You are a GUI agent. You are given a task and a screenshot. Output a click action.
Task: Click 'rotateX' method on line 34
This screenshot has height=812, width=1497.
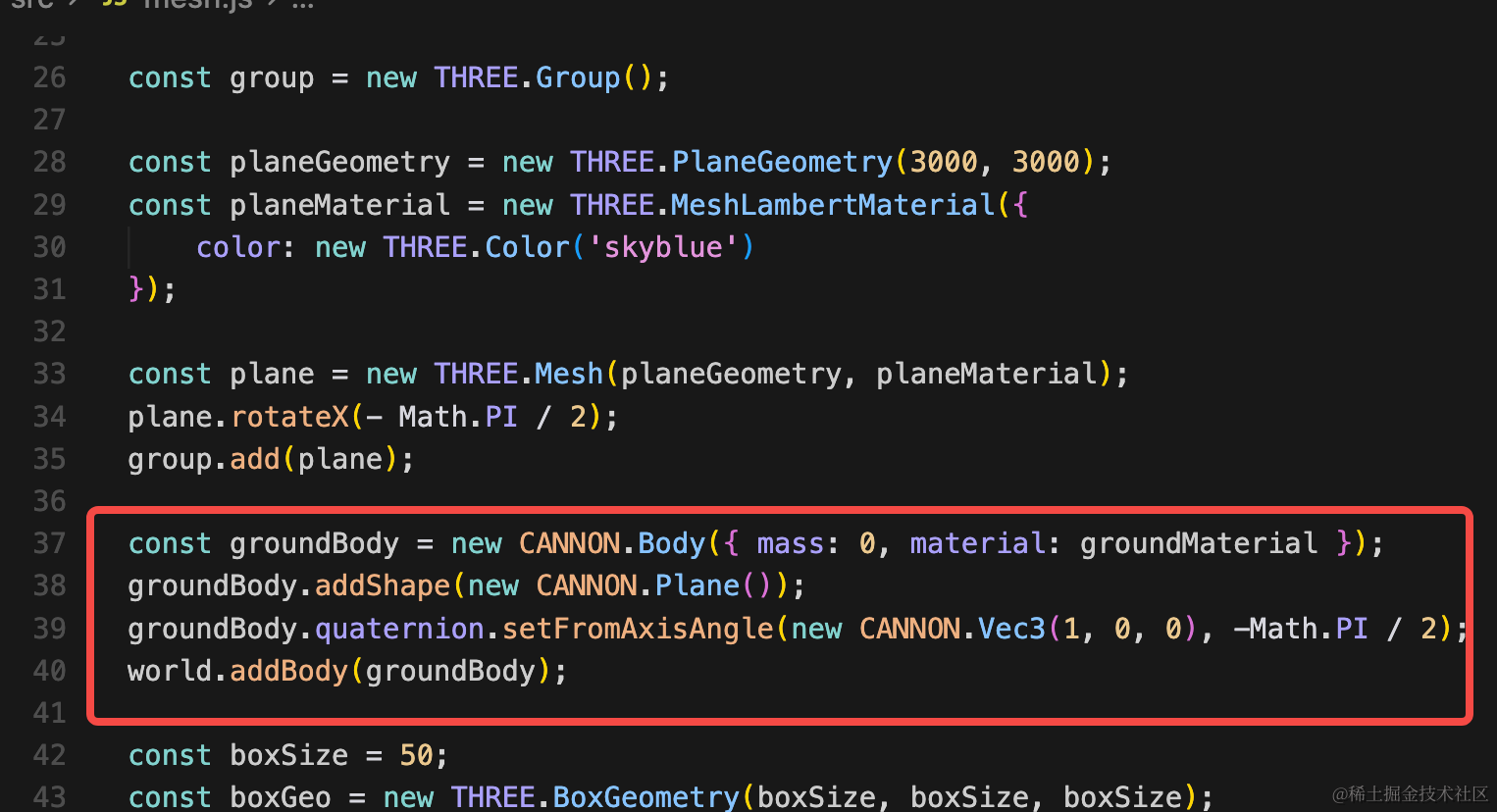click(289, 417)
